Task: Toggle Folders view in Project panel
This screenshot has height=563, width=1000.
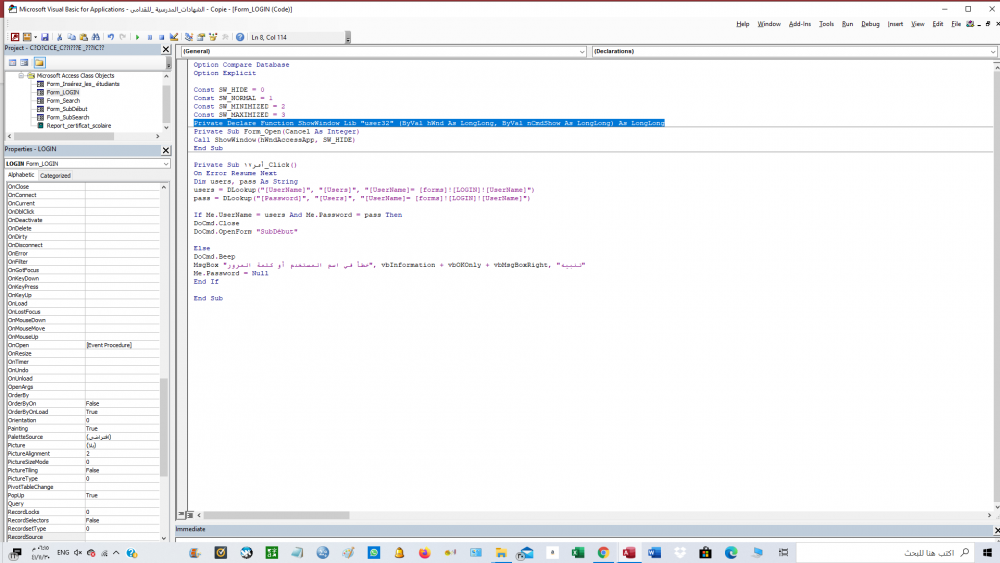Action: 40,62
